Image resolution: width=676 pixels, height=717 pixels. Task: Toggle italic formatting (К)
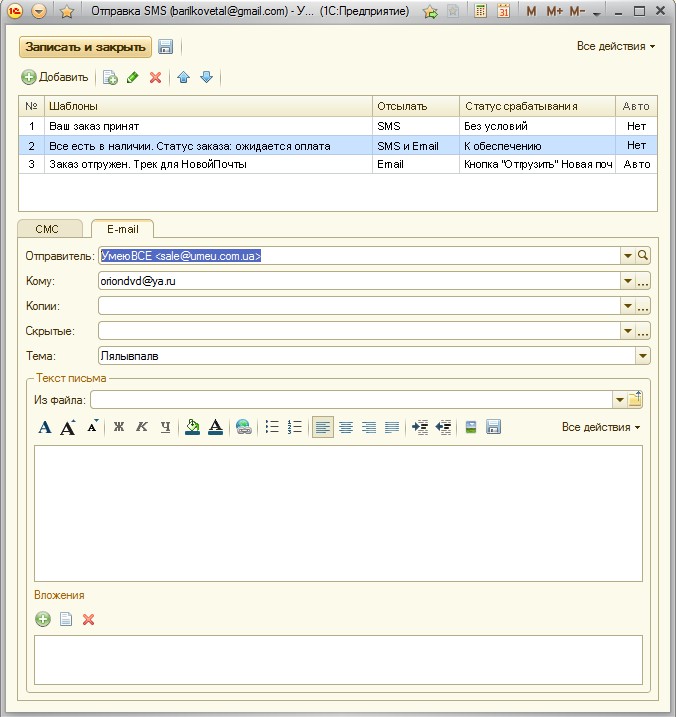(142, 427)
